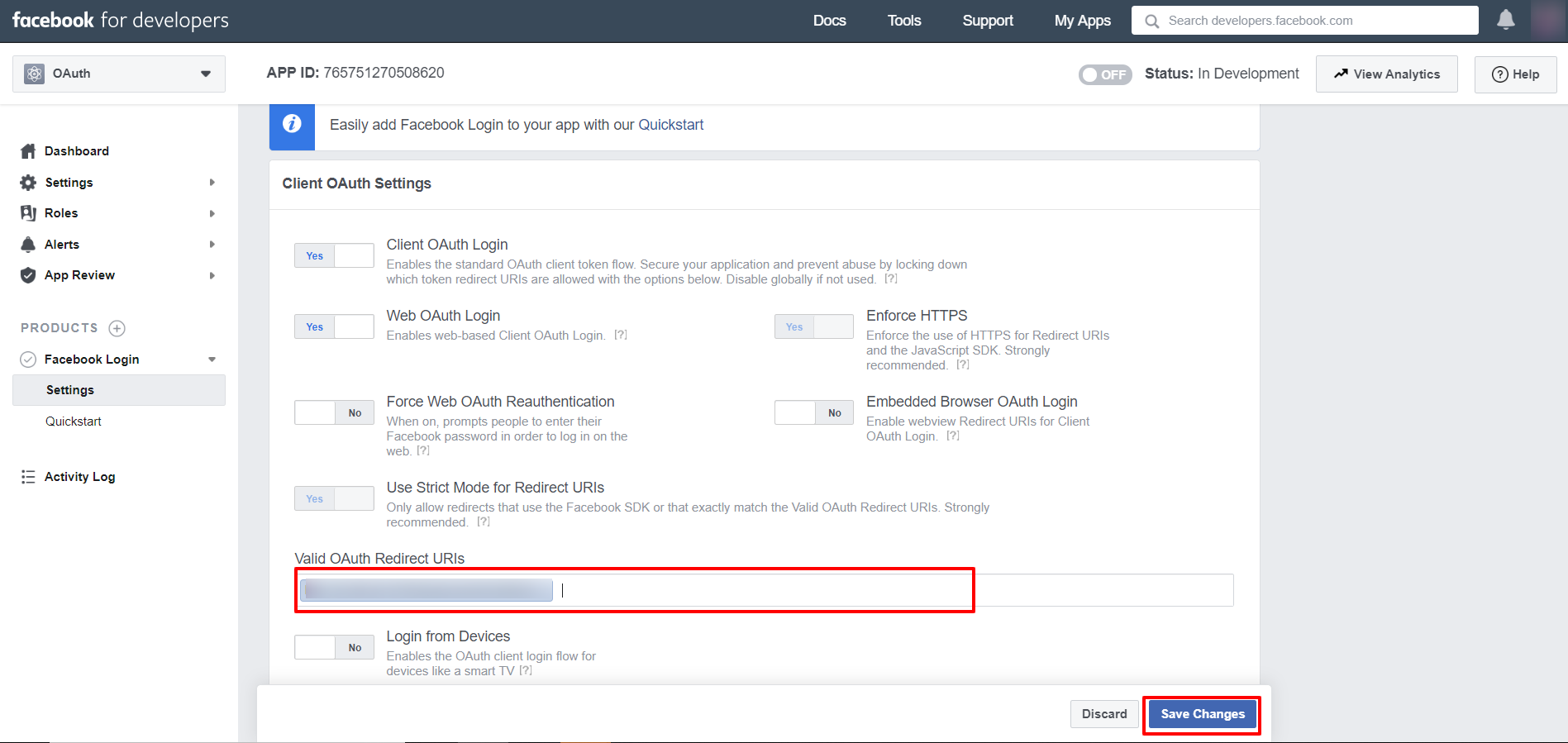The image size is (1568, 743).
Task: Toggle Use Strict Mode for Redirect URIs
Action: click(334, 499)
